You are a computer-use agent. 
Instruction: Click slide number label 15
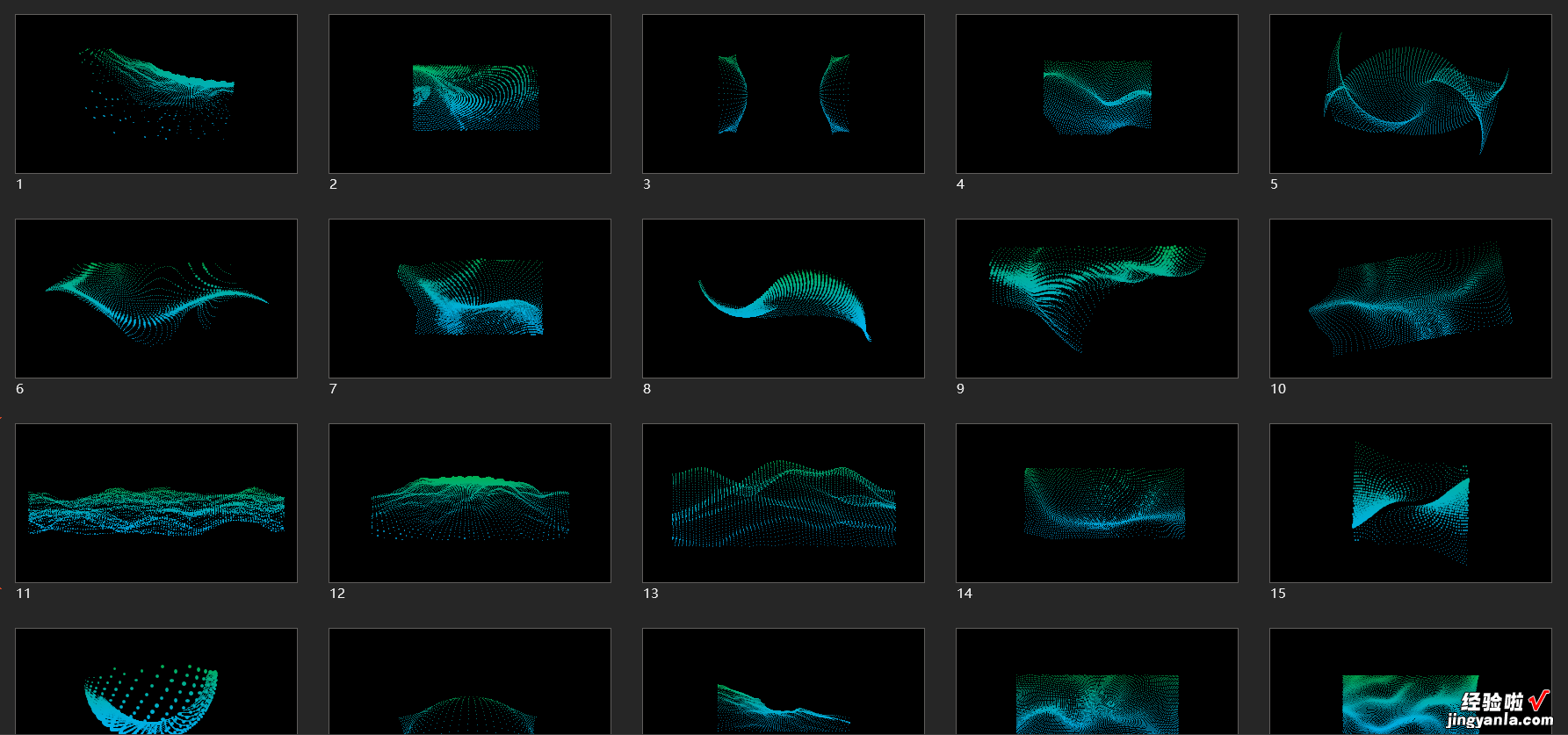pyautogui.click(x=1278, y=594)
